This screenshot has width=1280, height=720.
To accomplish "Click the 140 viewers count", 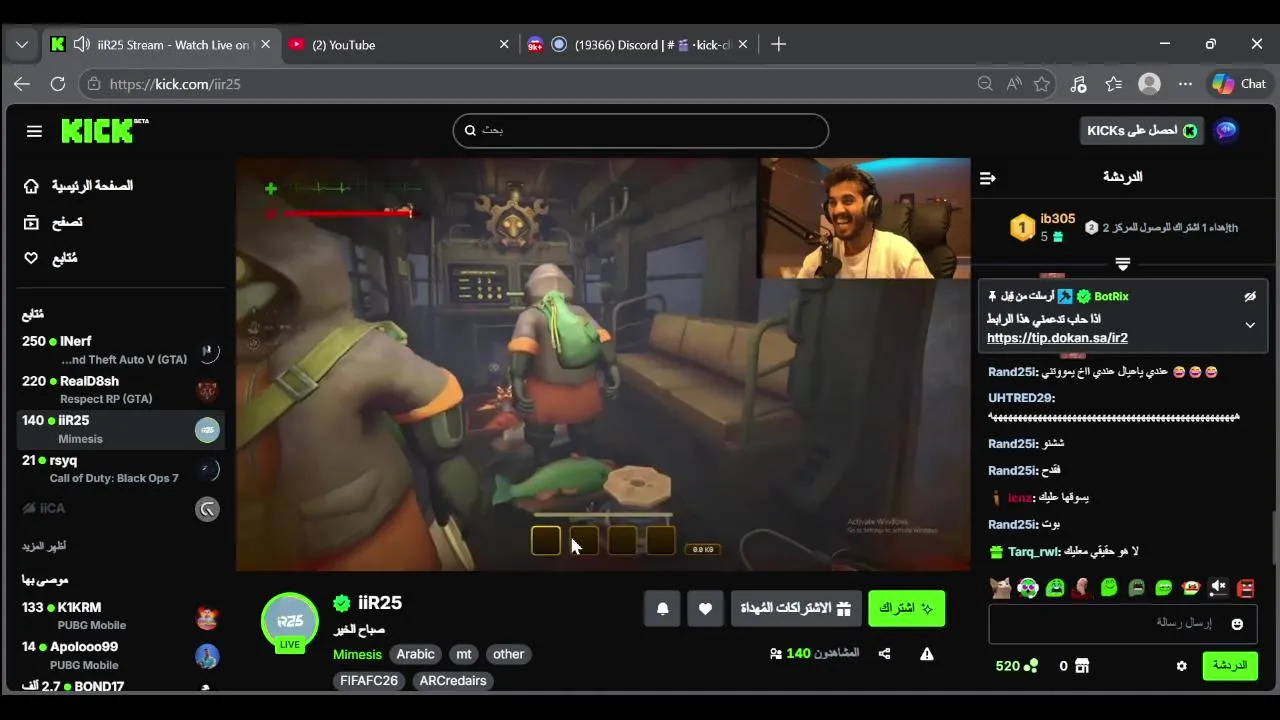I will tap(814, 653).
